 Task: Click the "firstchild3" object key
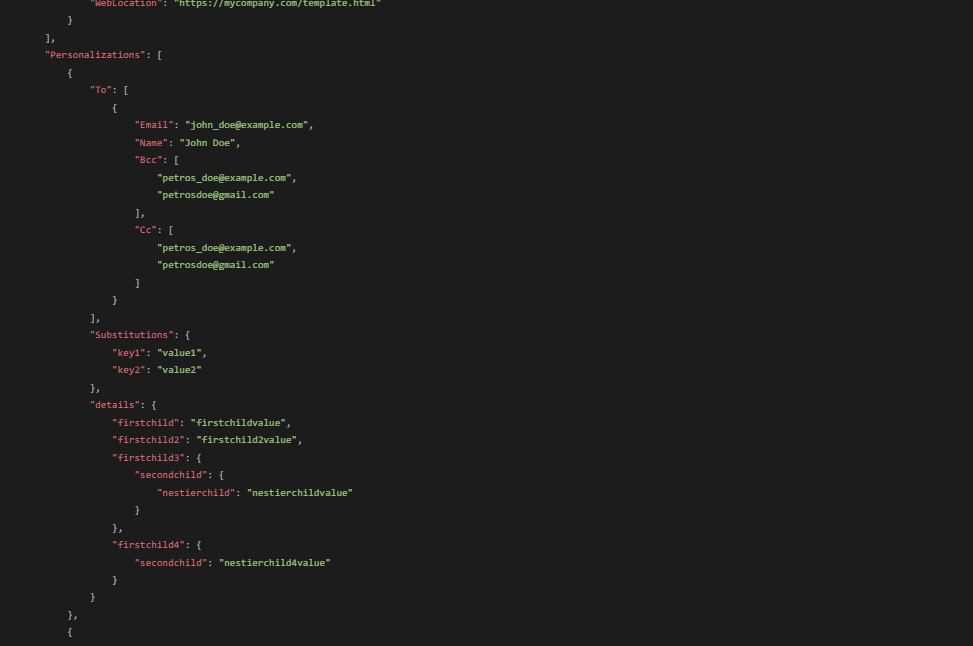click(x=146, y=458)
